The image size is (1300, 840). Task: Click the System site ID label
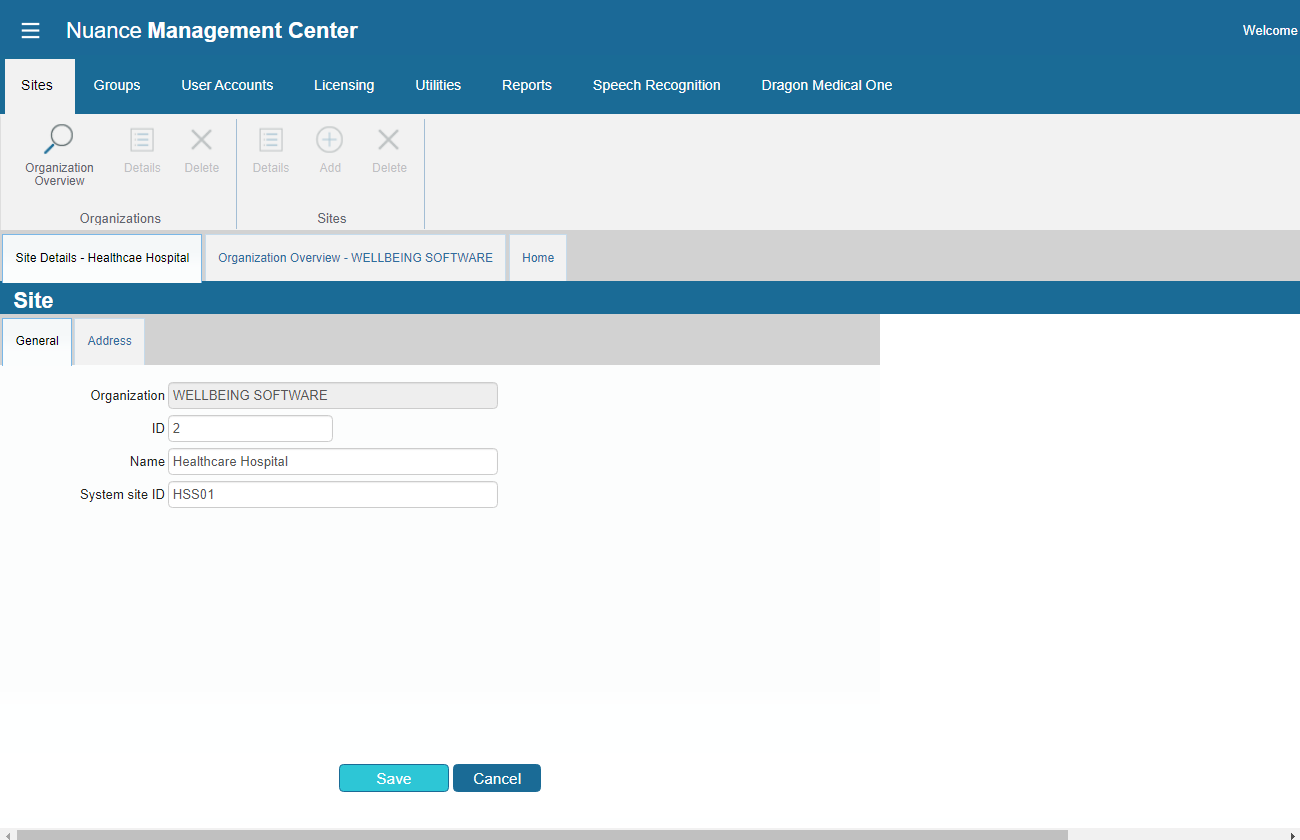[122, 494]
